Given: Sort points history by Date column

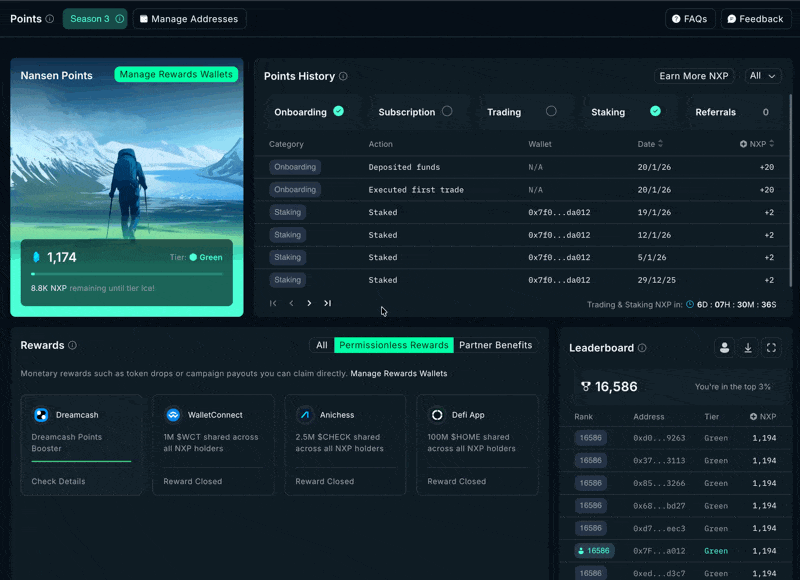Looking at the screenshot, I should tap(650, 144).
